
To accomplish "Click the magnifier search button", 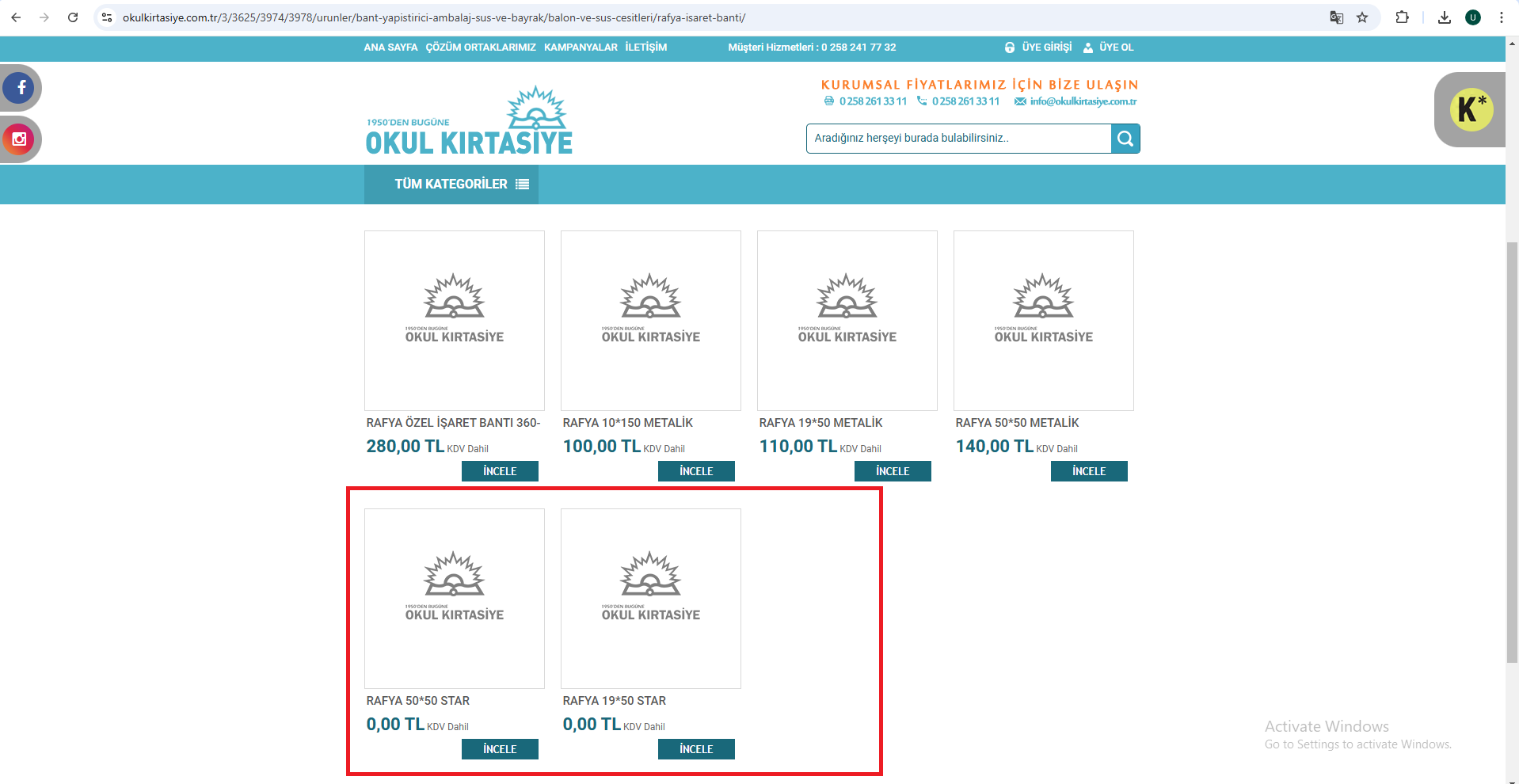I will pos(1125,139).
